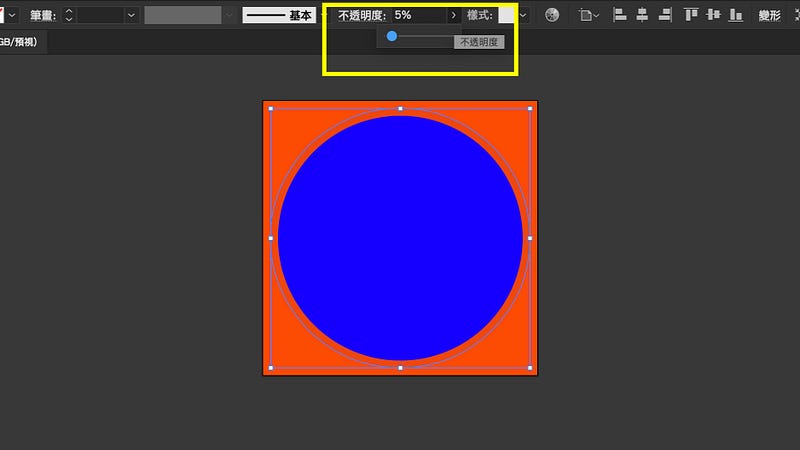
Task: Click the opacity value field showing 5%
Action: click(418, 15)
